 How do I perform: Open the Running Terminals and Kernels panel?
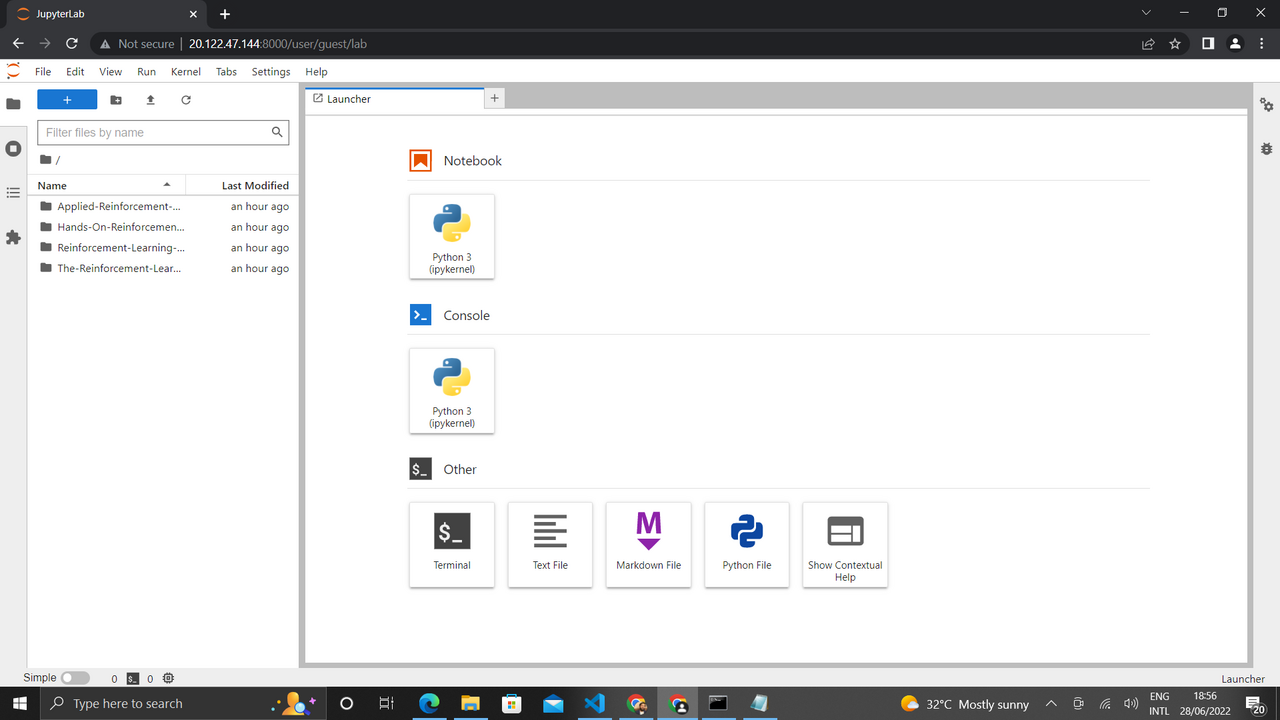click(x=13, y=149)
